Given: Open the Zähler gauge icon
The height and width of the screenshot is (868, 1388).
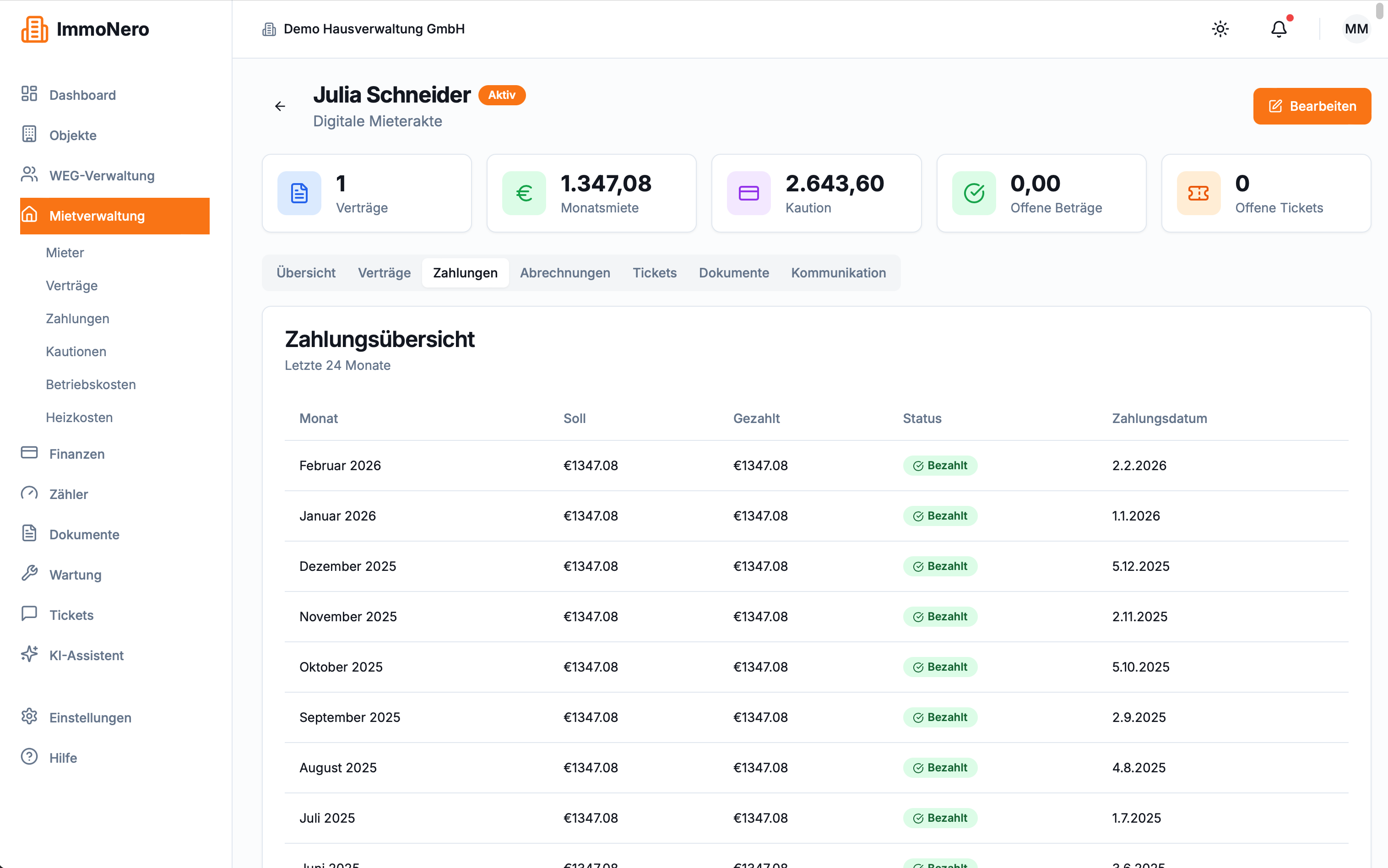Looking at the screenshot, I should coord(29,493).
